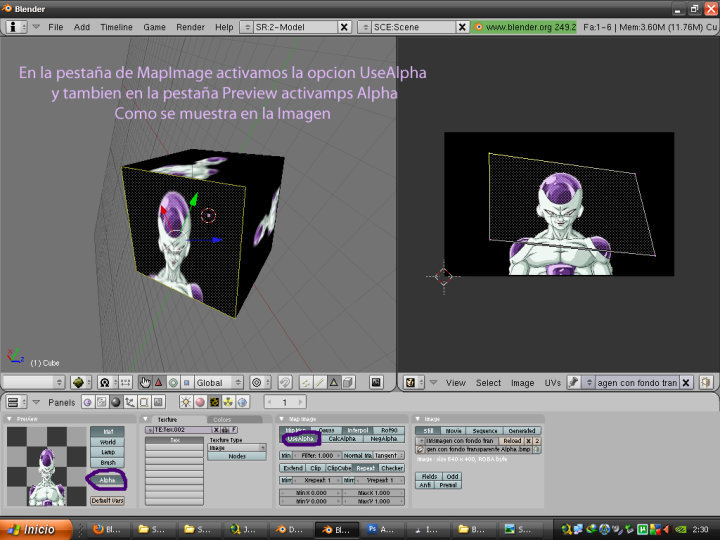Open the Add menu

click(x=82, y=27)
